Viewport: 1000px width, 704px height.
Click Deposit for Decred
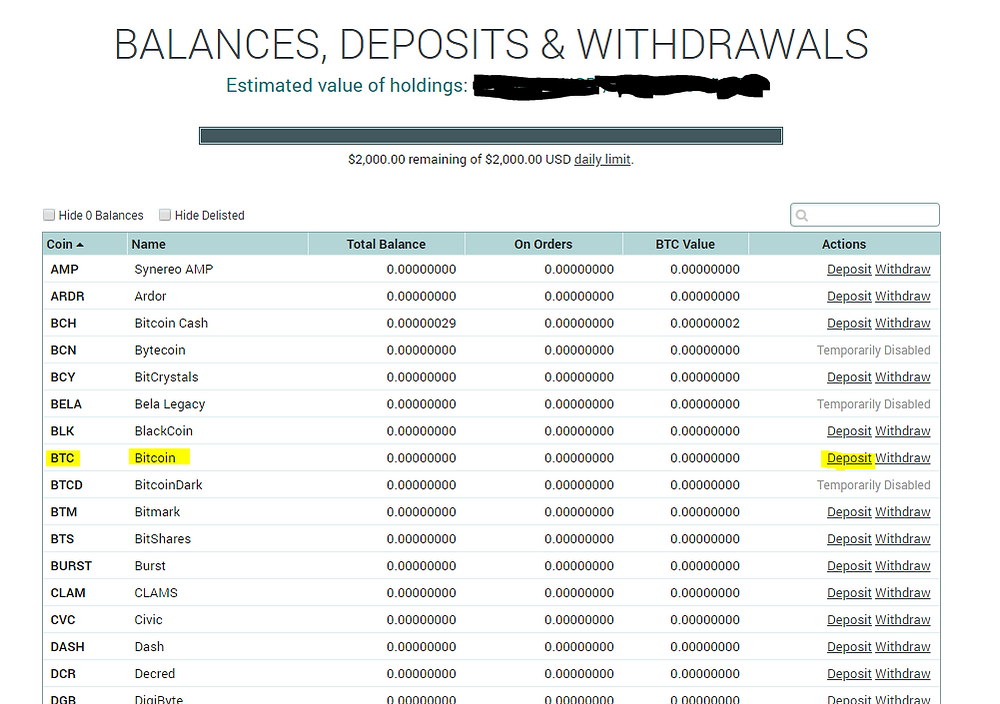click(x=849, y=673)
